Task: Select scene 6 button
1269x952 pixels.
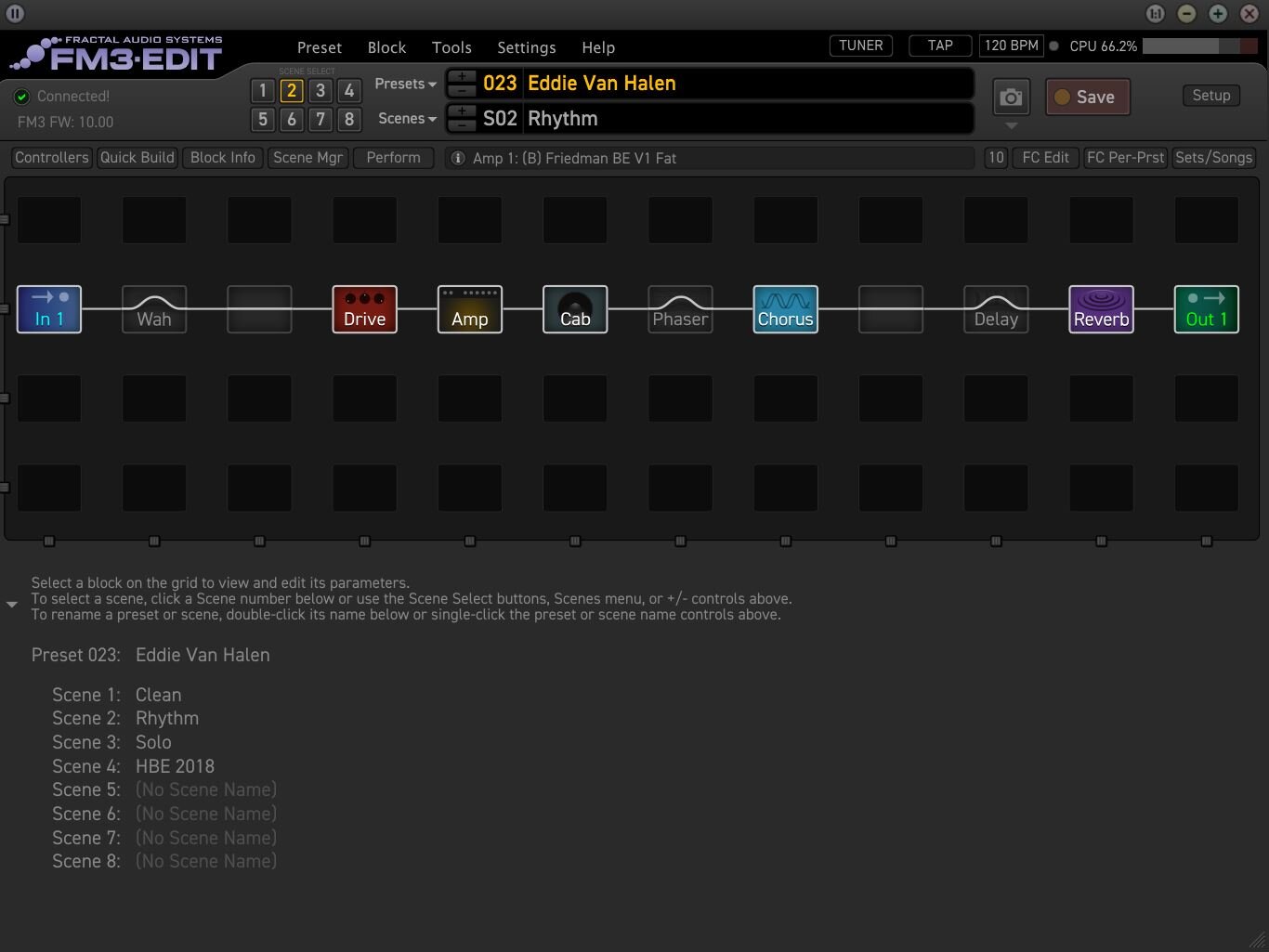Action: (x=291, y=119)
